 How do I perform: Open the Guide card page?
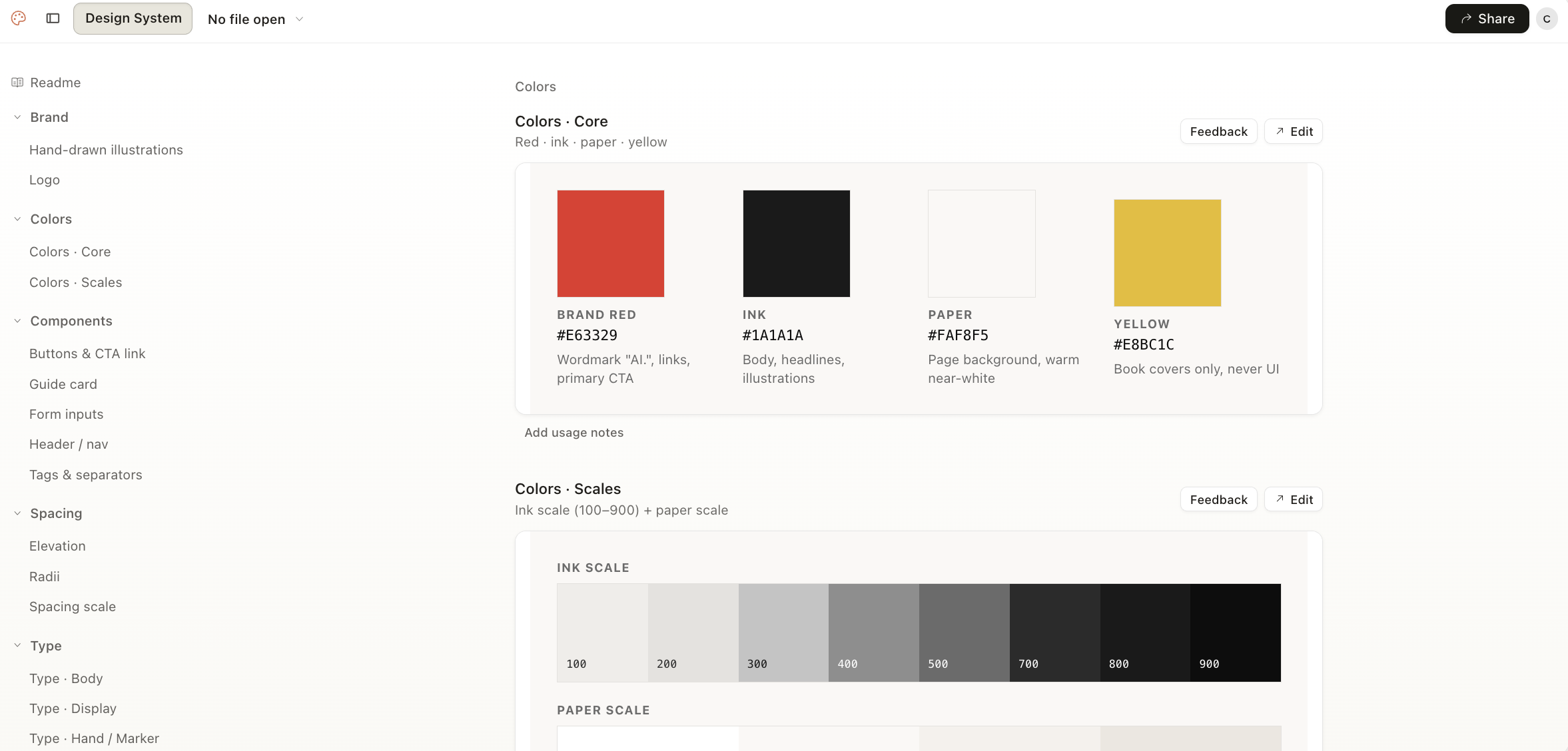coord(63,384)
